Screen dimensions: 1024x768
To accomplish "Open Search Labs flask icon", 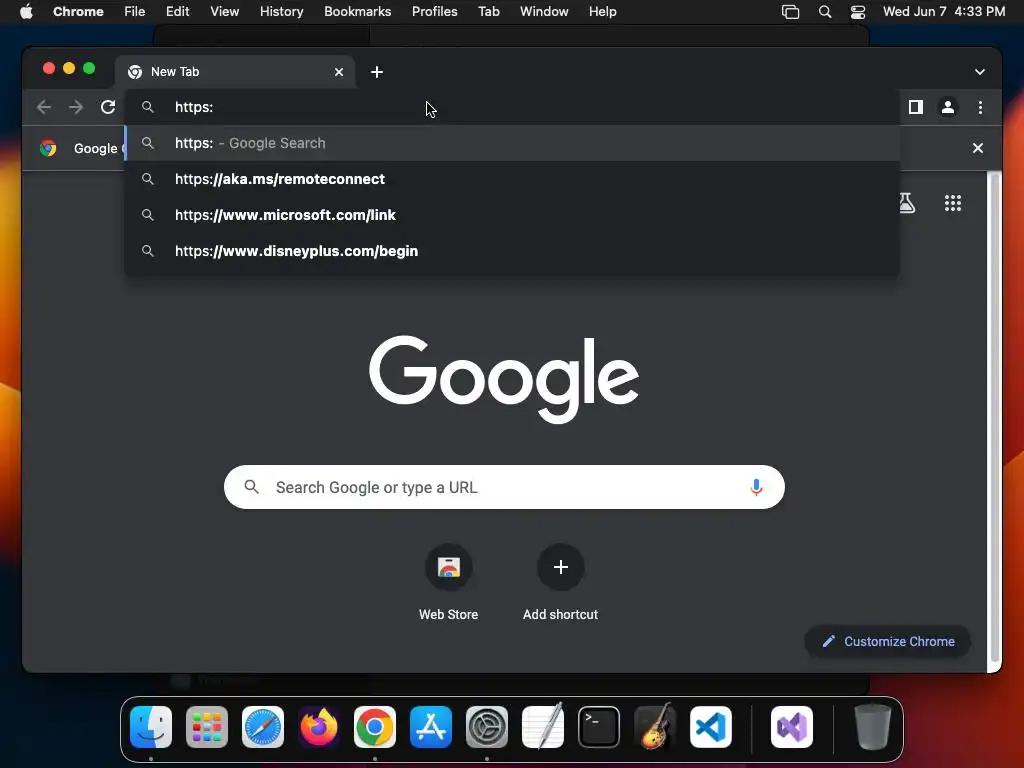I will point(906,203).
